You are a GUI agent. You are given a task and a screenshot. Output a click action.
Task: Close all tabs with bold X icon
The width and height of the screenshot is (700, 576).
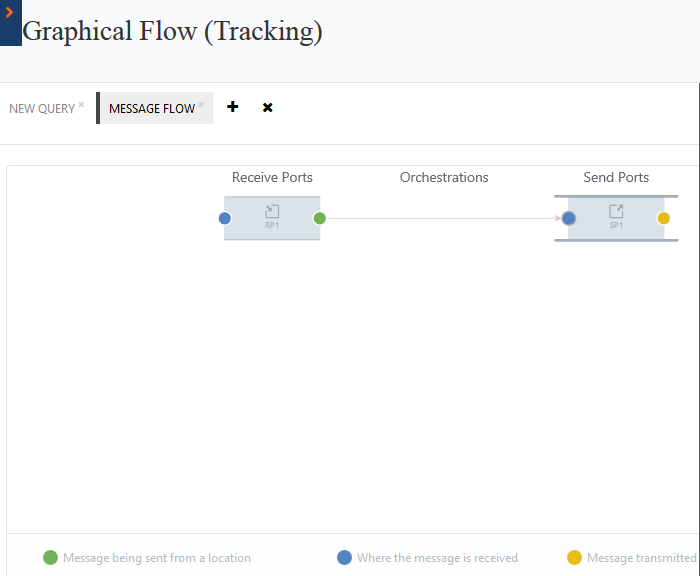(x=267, y=107)
